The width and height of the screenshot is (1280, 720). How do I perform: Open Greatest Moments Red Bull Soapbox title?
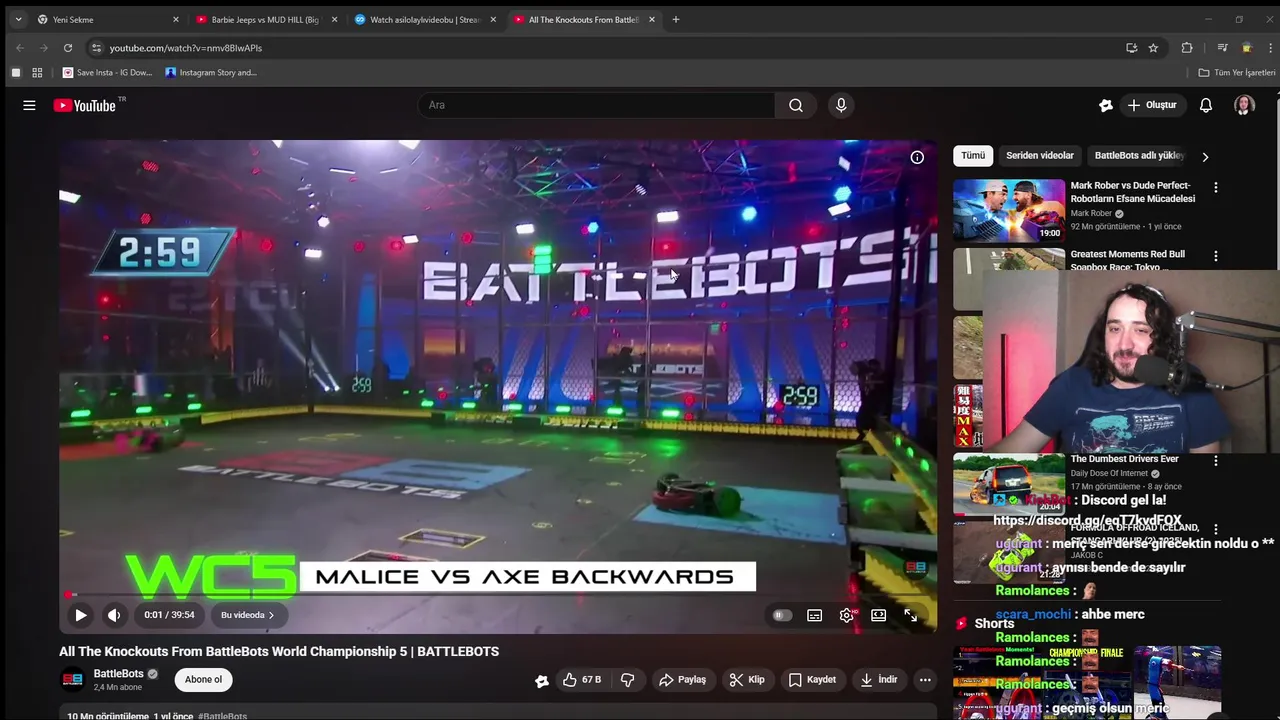[x=1128, y=260]
